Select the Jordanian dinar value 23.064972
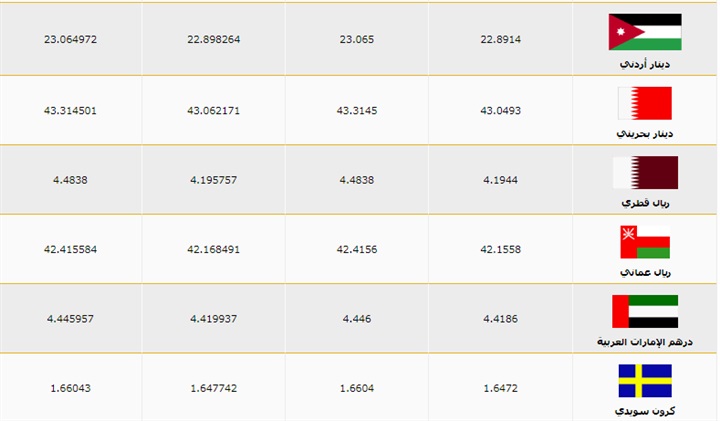This screenshot has width=720, height=421. (x=71, y=39)
